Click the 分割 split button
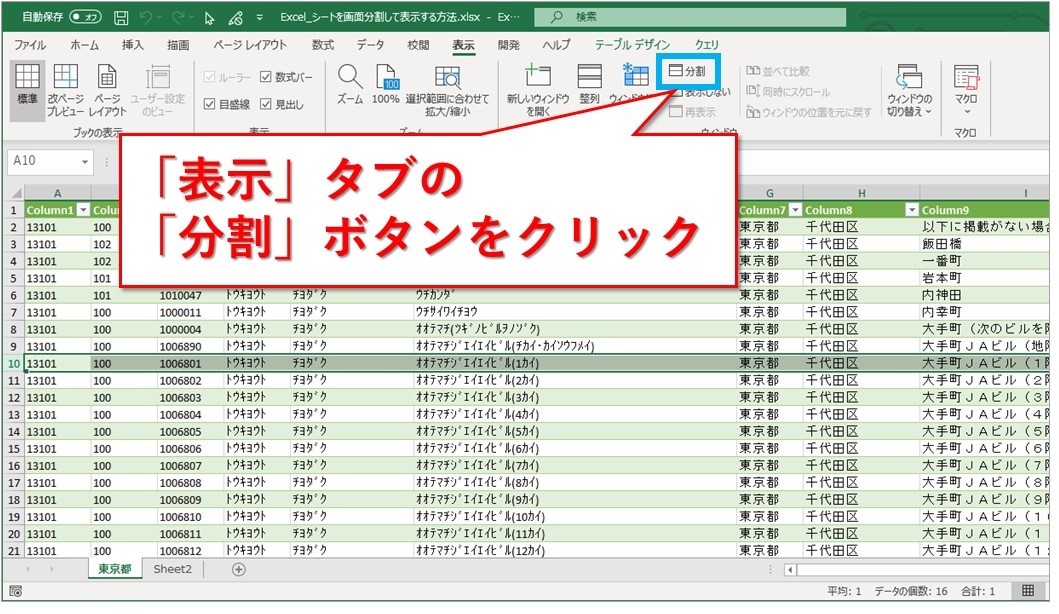Viewport: 1059px width, 614px height. click(687, 71)
